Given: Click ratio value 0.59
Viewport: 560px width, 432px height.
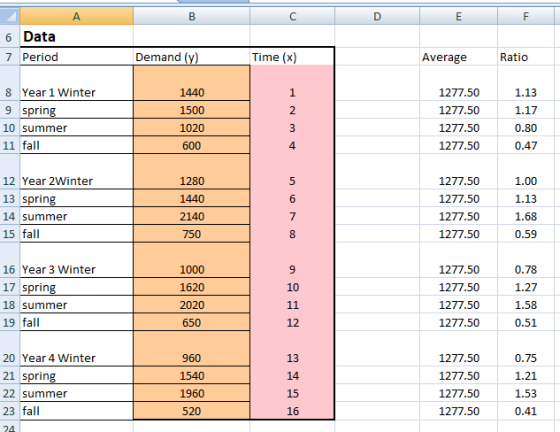Looking at the screenshot, I should pos(526,234).
